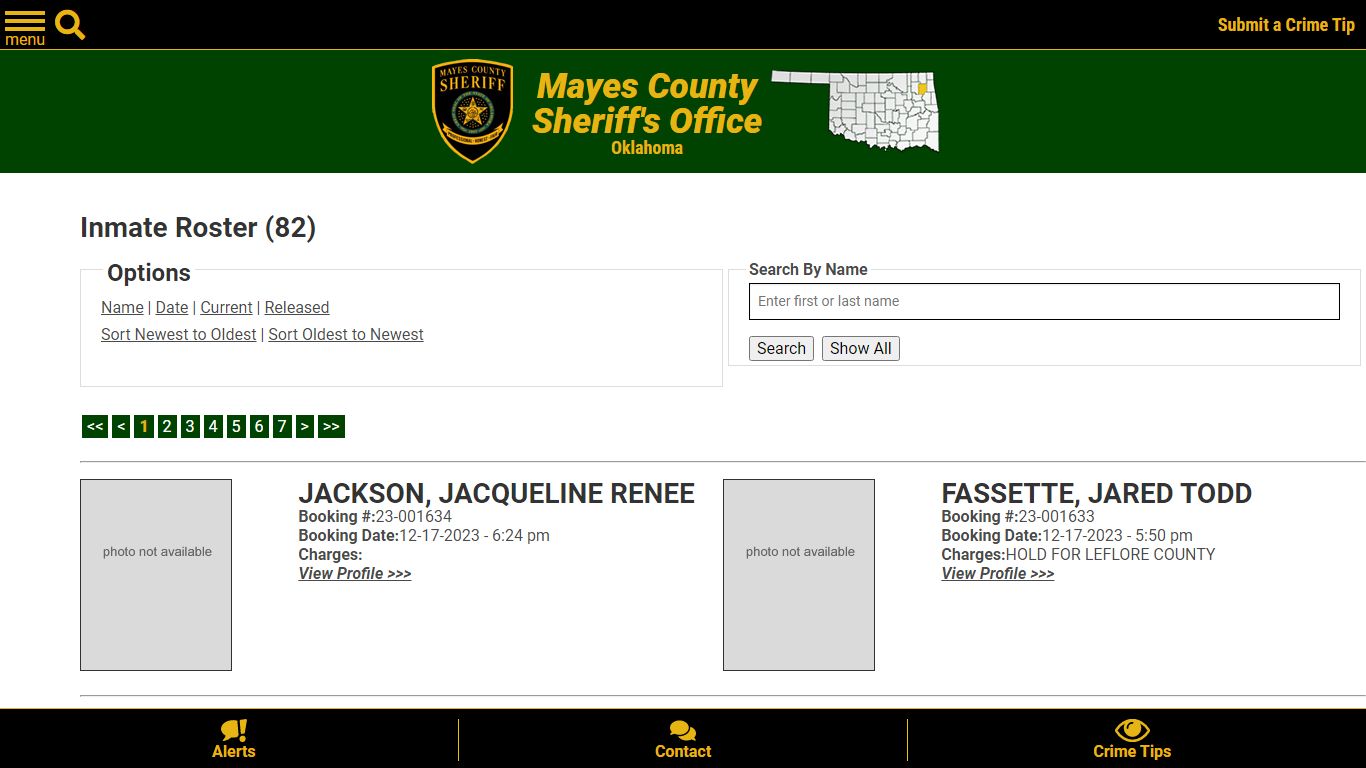Open the hamburger menu icon

[x=25, y=27]
